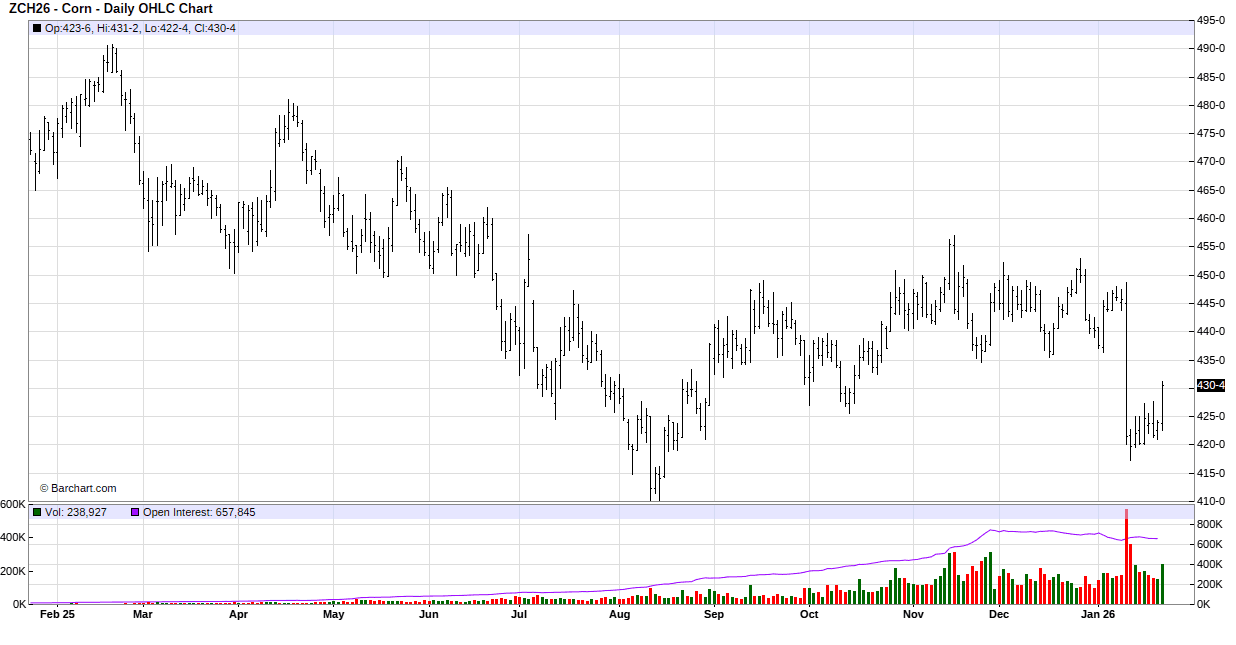1236x645 pixels.
Task: Click the last green volume bar
Action: (1162, 584)
